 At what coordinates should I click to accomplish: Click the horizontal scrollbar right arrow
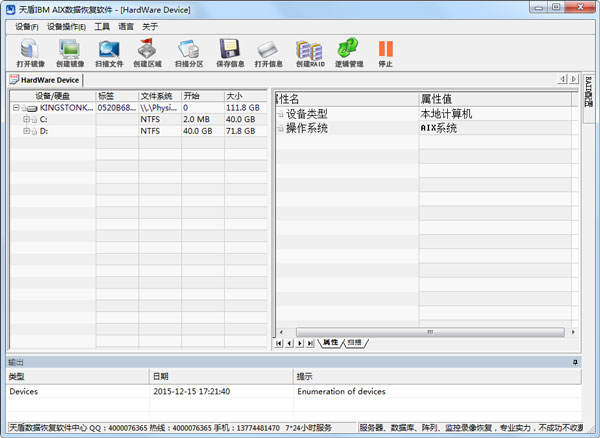click(x=573, y=332)
